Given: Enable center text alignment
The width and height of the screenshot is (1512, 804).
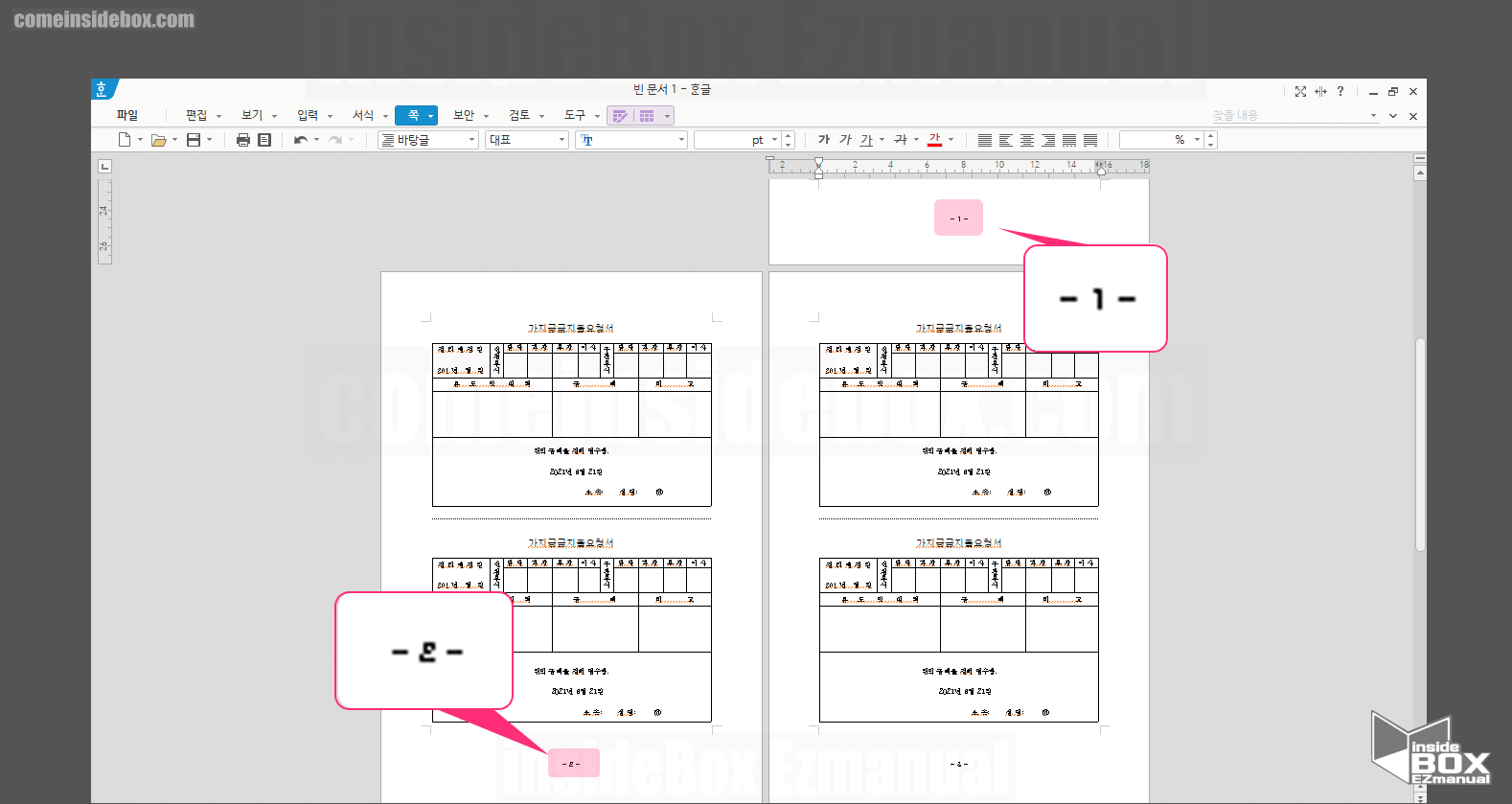Looking at the screenshot, I should (x=1027, y=140).
